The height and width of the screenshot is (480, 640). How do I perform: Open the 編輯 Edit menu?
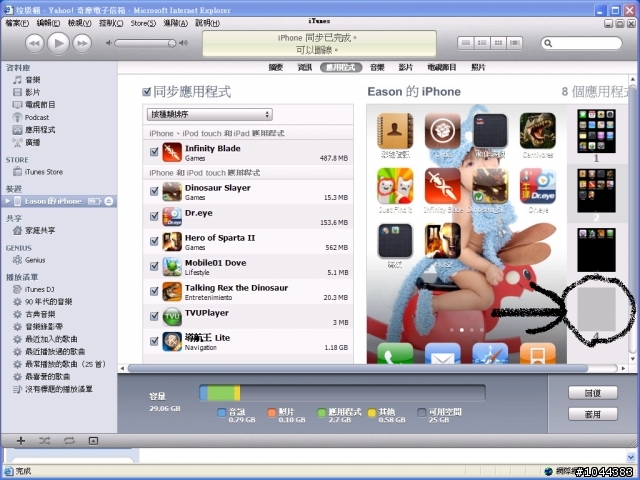[x=48, y=23]
